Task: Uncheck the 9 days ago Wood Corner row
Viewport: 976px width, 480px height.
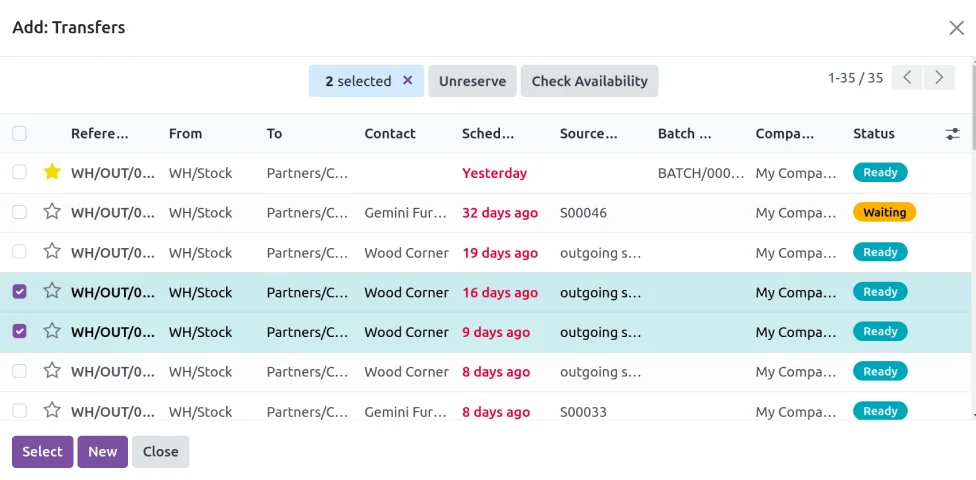Action: pos(20,331)
